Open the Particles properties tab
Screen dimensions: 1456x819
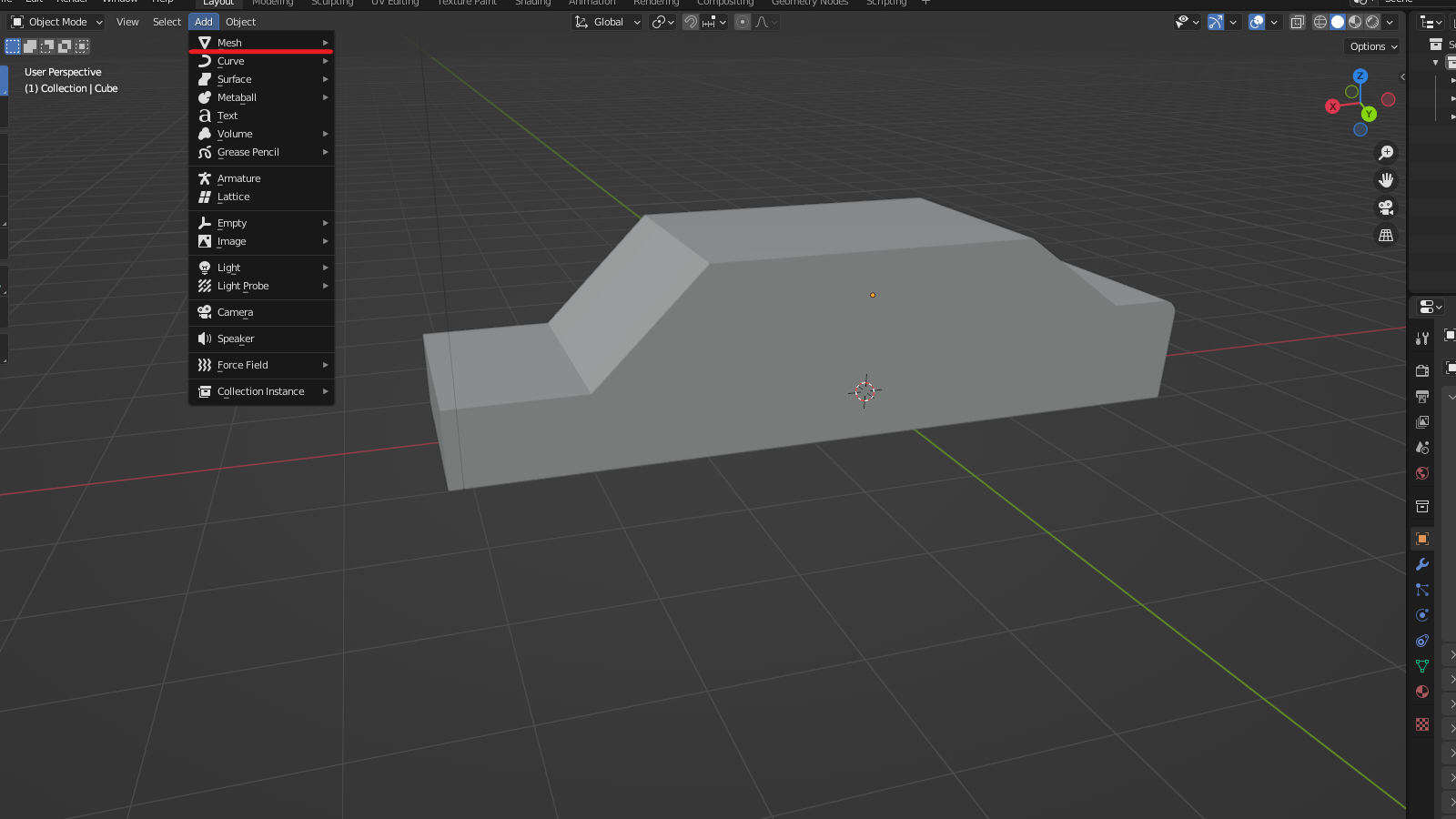point(1422,590)
